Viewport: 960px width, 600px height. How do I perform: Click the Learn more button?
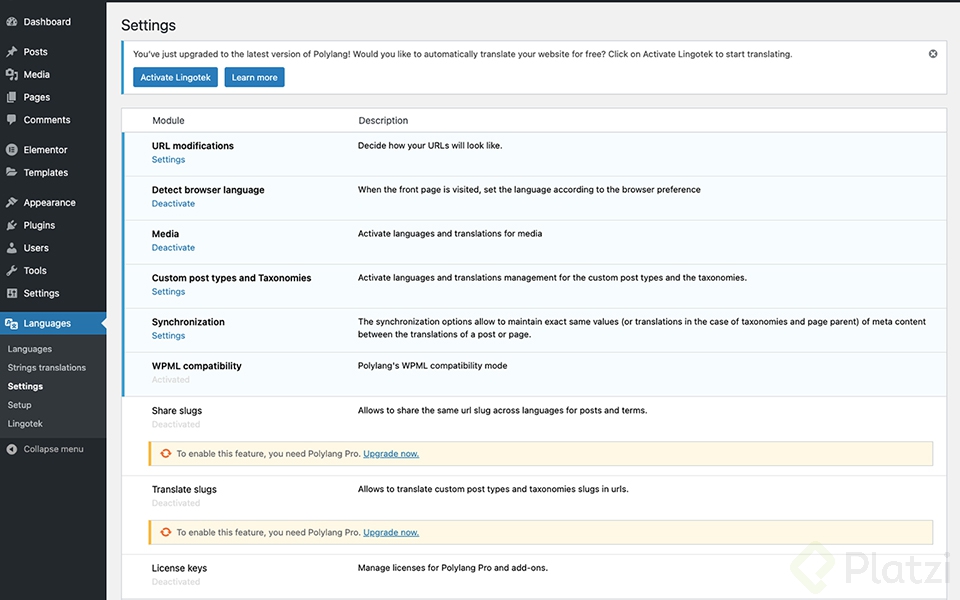(x=254, y=77)
